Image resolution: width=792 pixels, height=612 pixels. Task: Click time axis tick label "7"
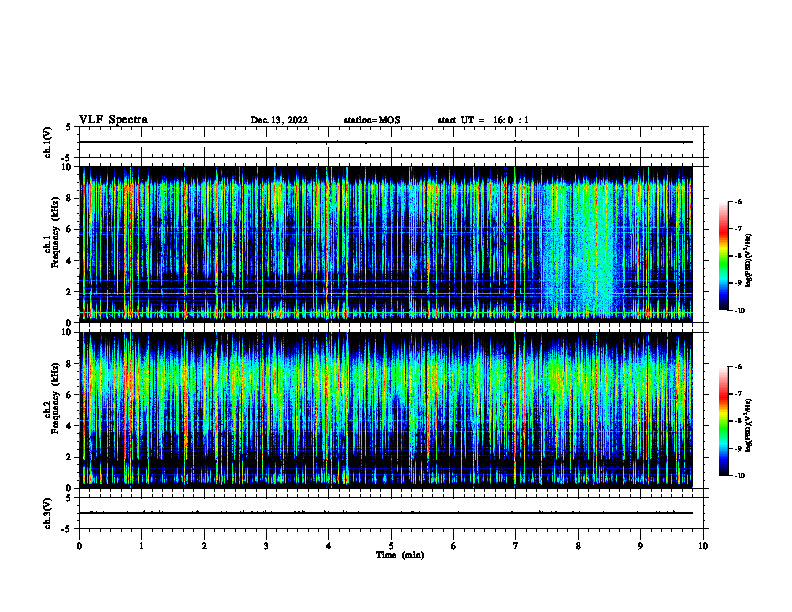point(516,546)
